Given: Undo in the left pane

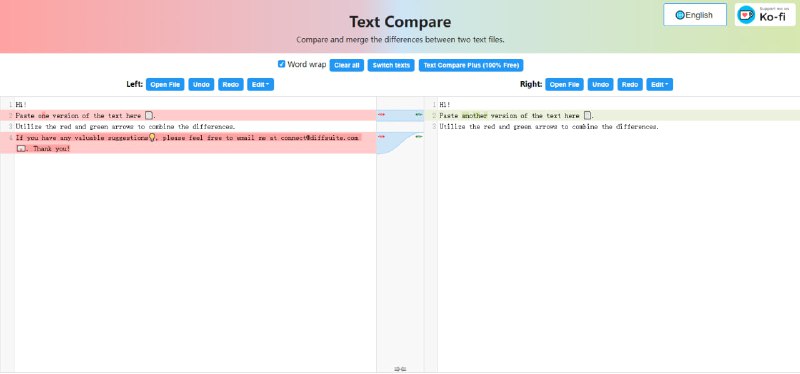Looking at the screenshot, I should tap(201, 85).
